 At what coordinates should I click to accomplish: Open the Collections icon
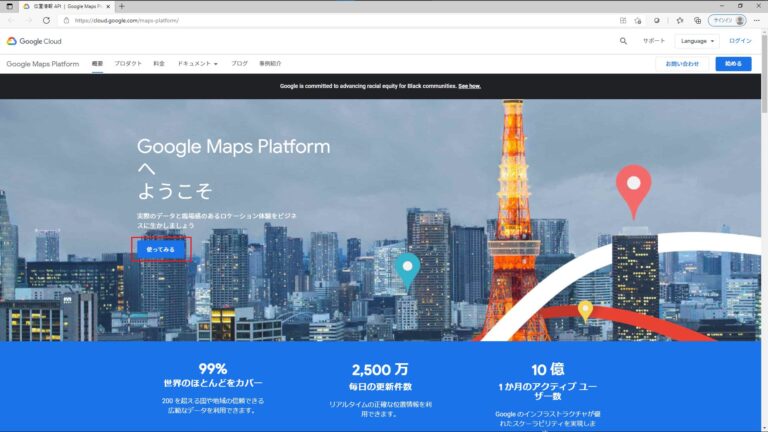pyautogui.click(x=697, y=21)
